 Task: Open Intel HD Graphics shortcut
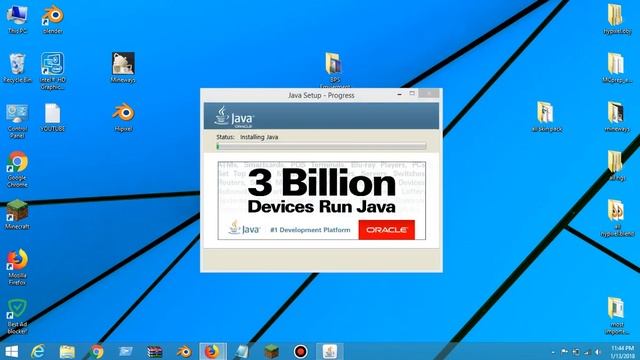coord(53,71)
